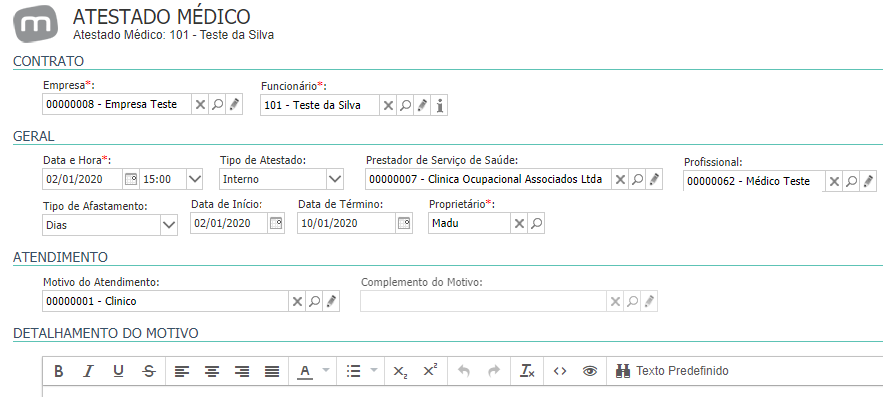Align text left in editor

[181, 371]
